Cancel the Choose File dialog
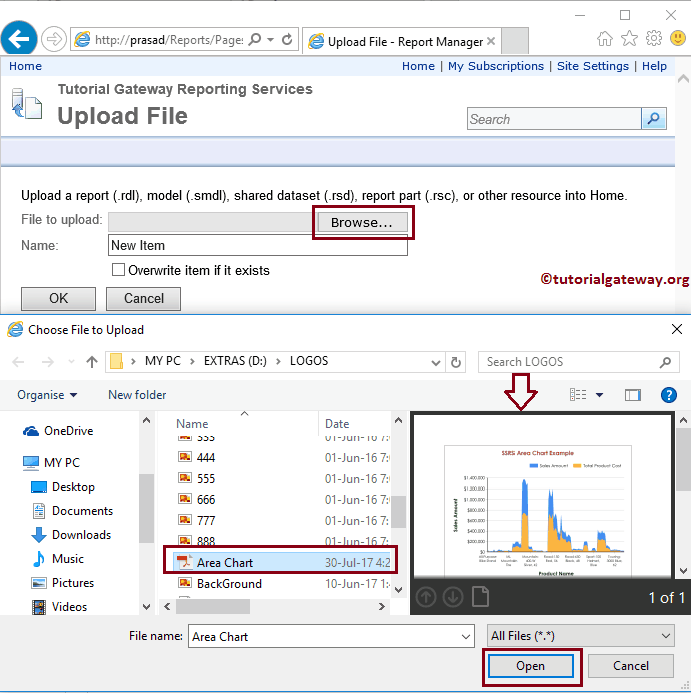This screenshot has width=691, height=693. (630, 666)
